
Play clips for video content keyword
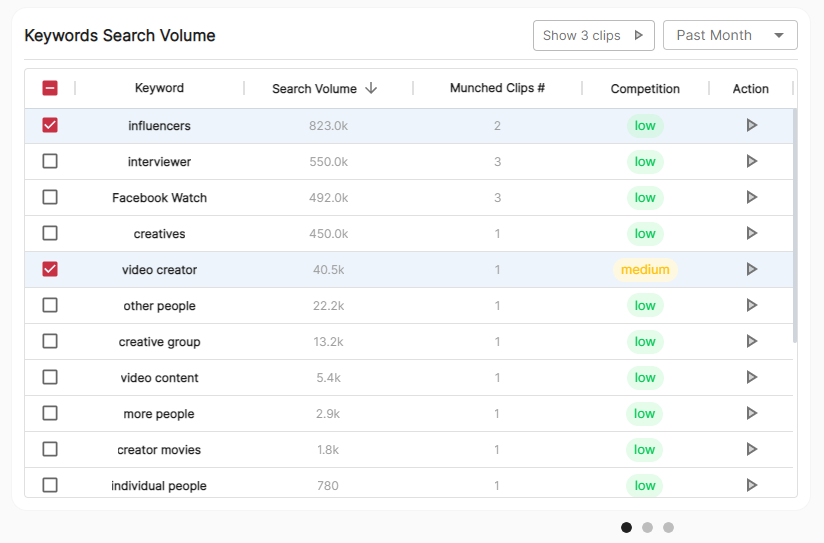point(752,377)
